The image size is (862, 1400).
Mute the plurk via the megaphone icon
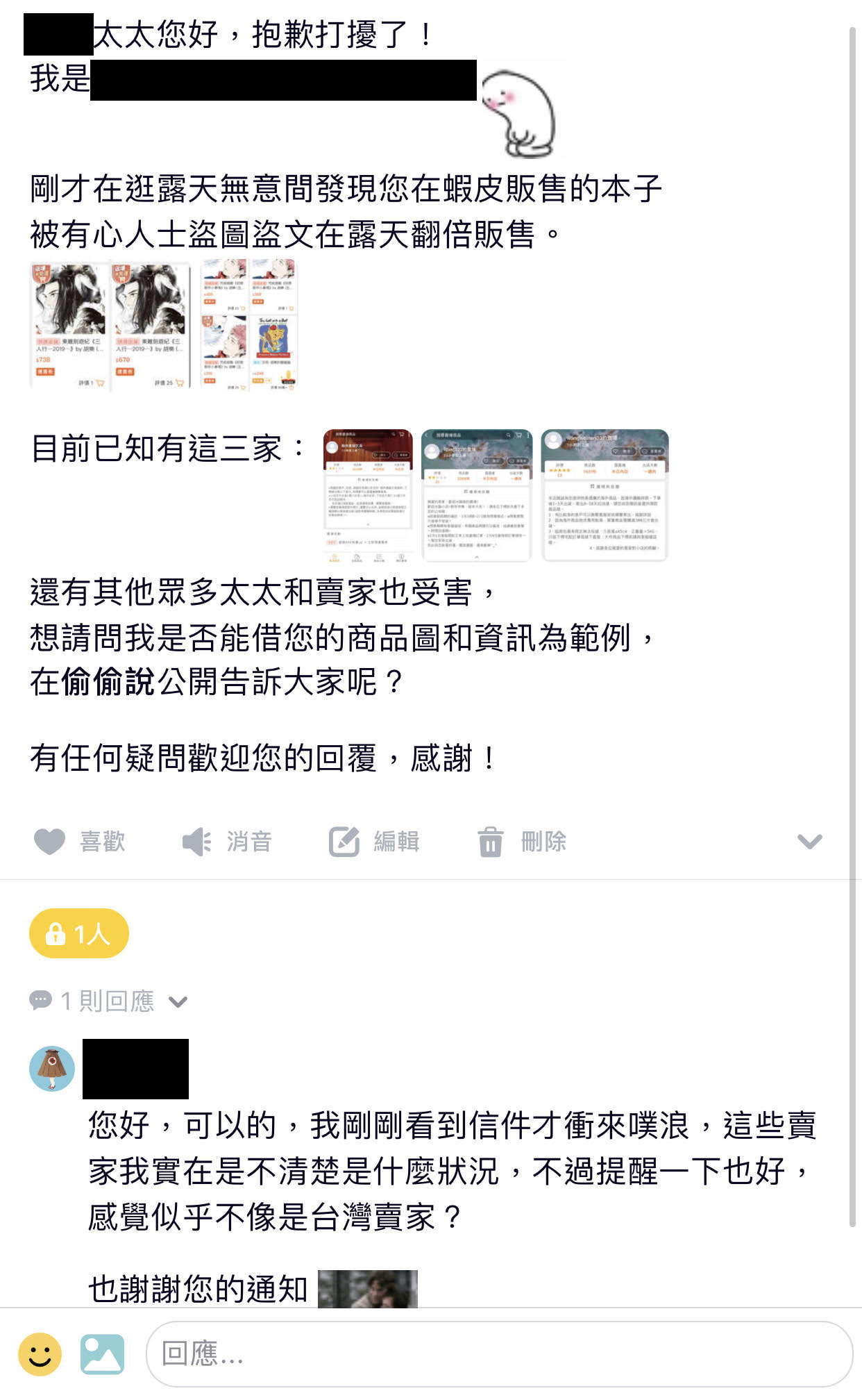[196, 842]
